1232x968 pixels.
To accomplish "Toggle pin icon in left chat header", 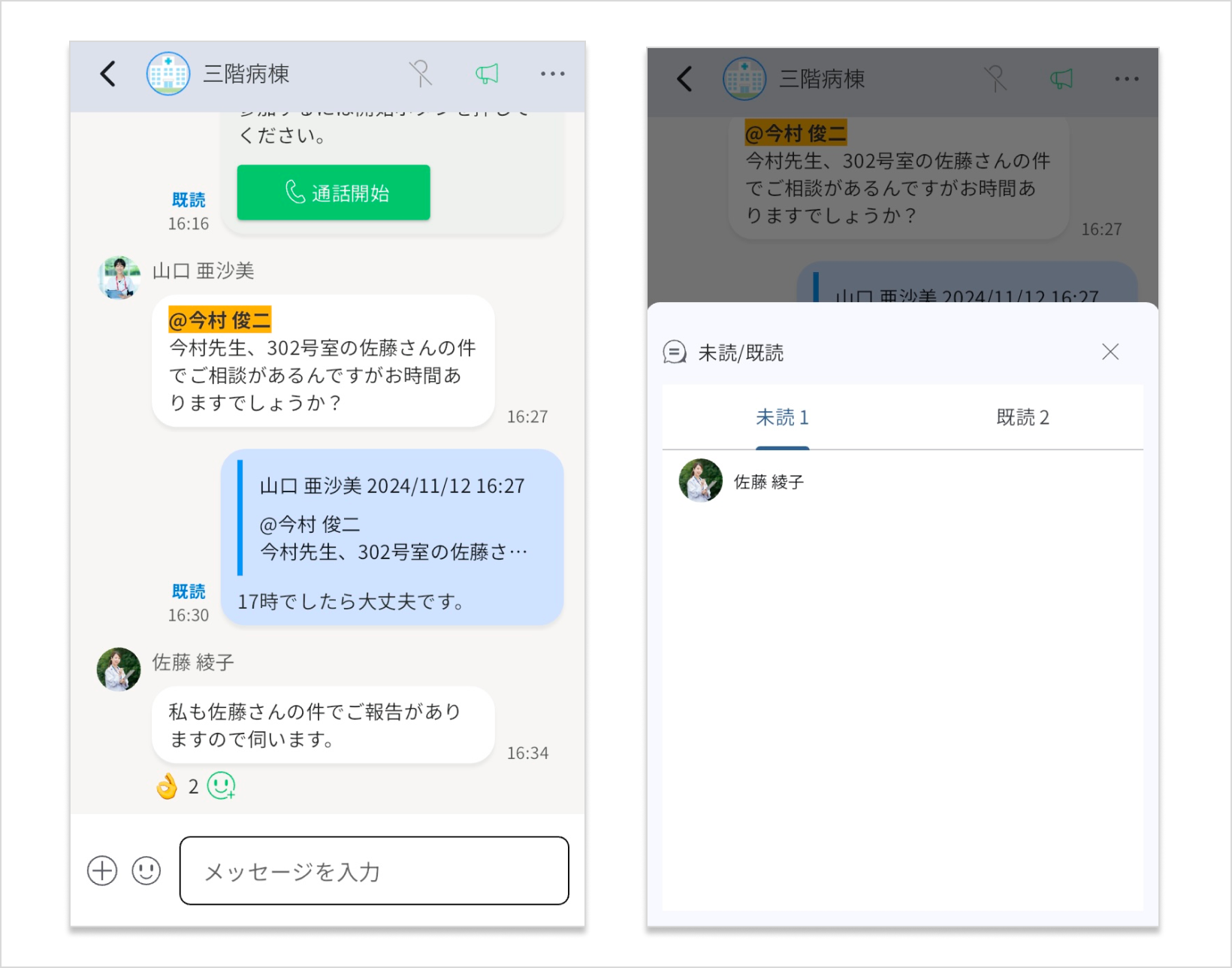I will point(421,74).
